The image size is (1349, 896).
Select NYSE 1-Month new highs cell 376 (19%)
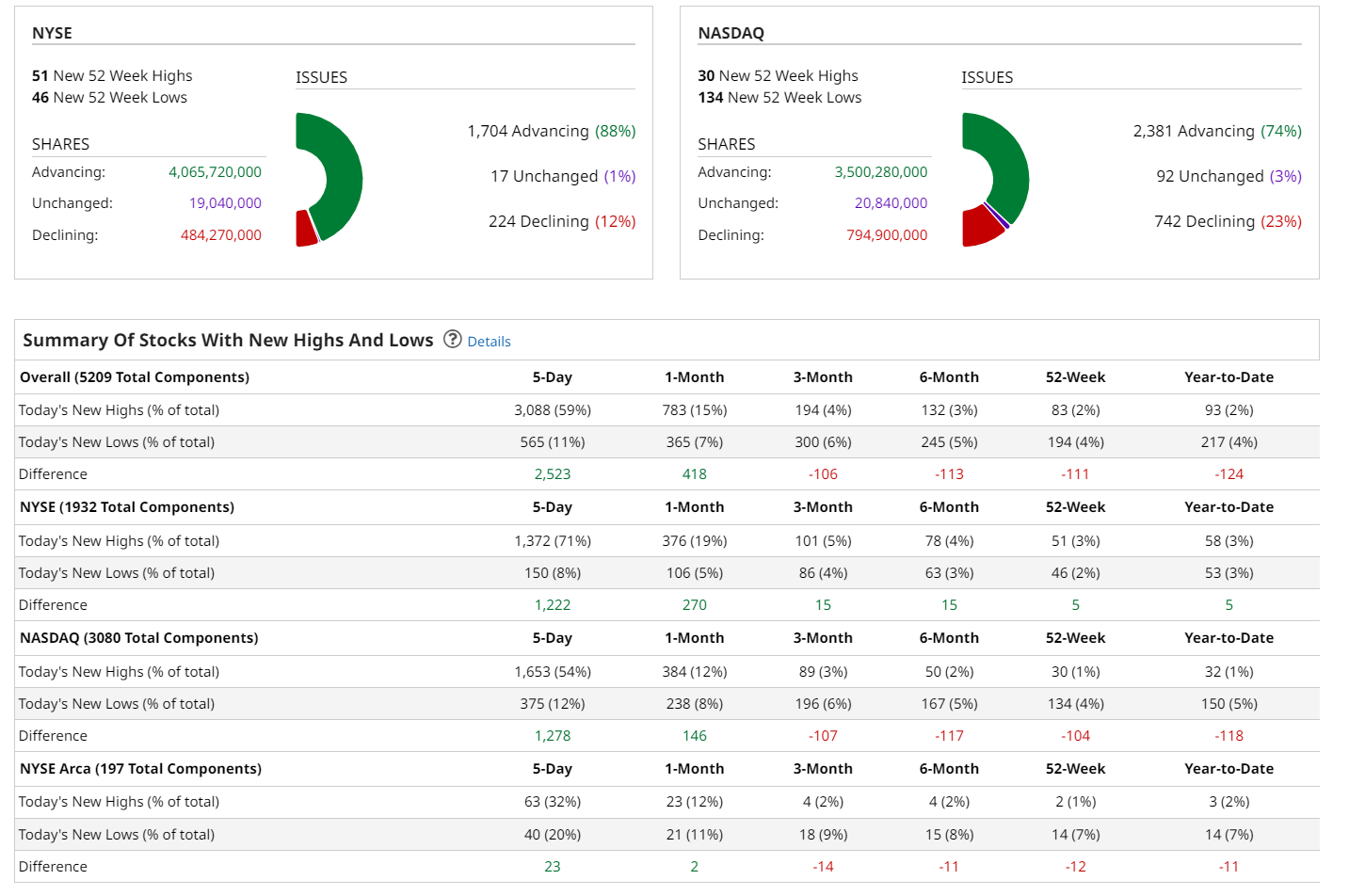[695, 541]
